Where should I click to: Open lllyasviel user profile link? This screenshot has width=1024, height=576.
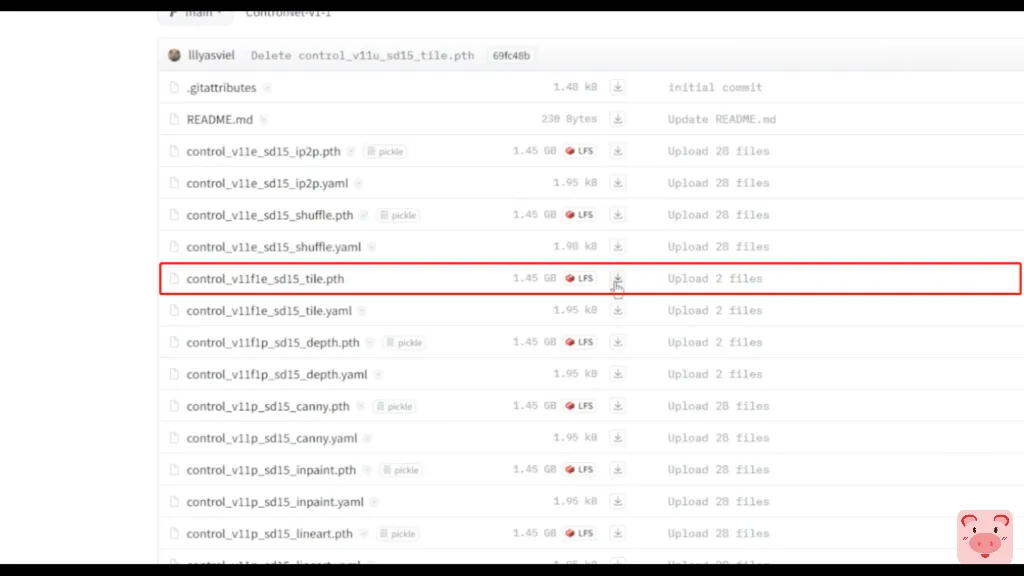click(211, 56)
